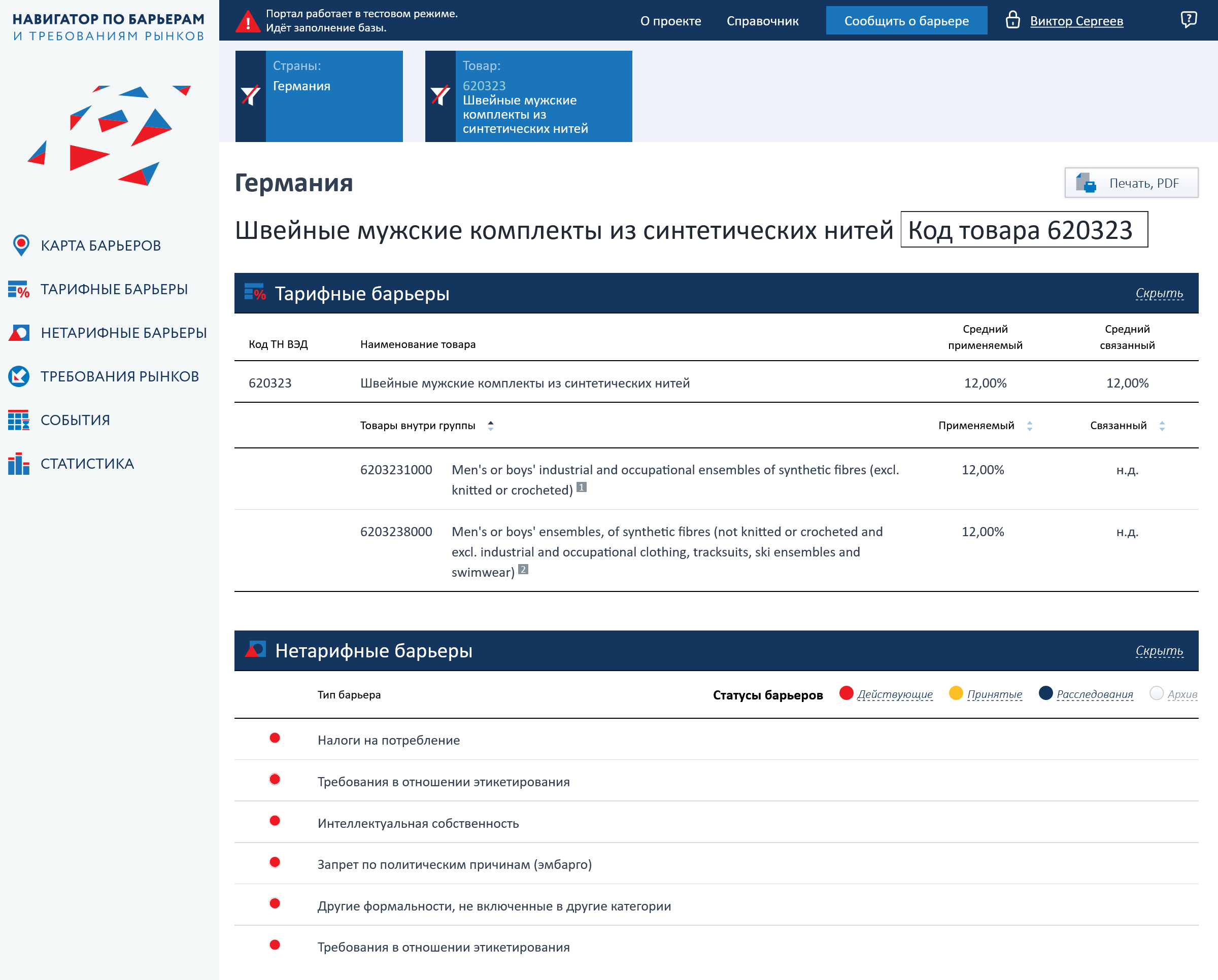Click the dark blue Расследования color dot
Screen dimensions: 1218x980
click(1045, 693)
